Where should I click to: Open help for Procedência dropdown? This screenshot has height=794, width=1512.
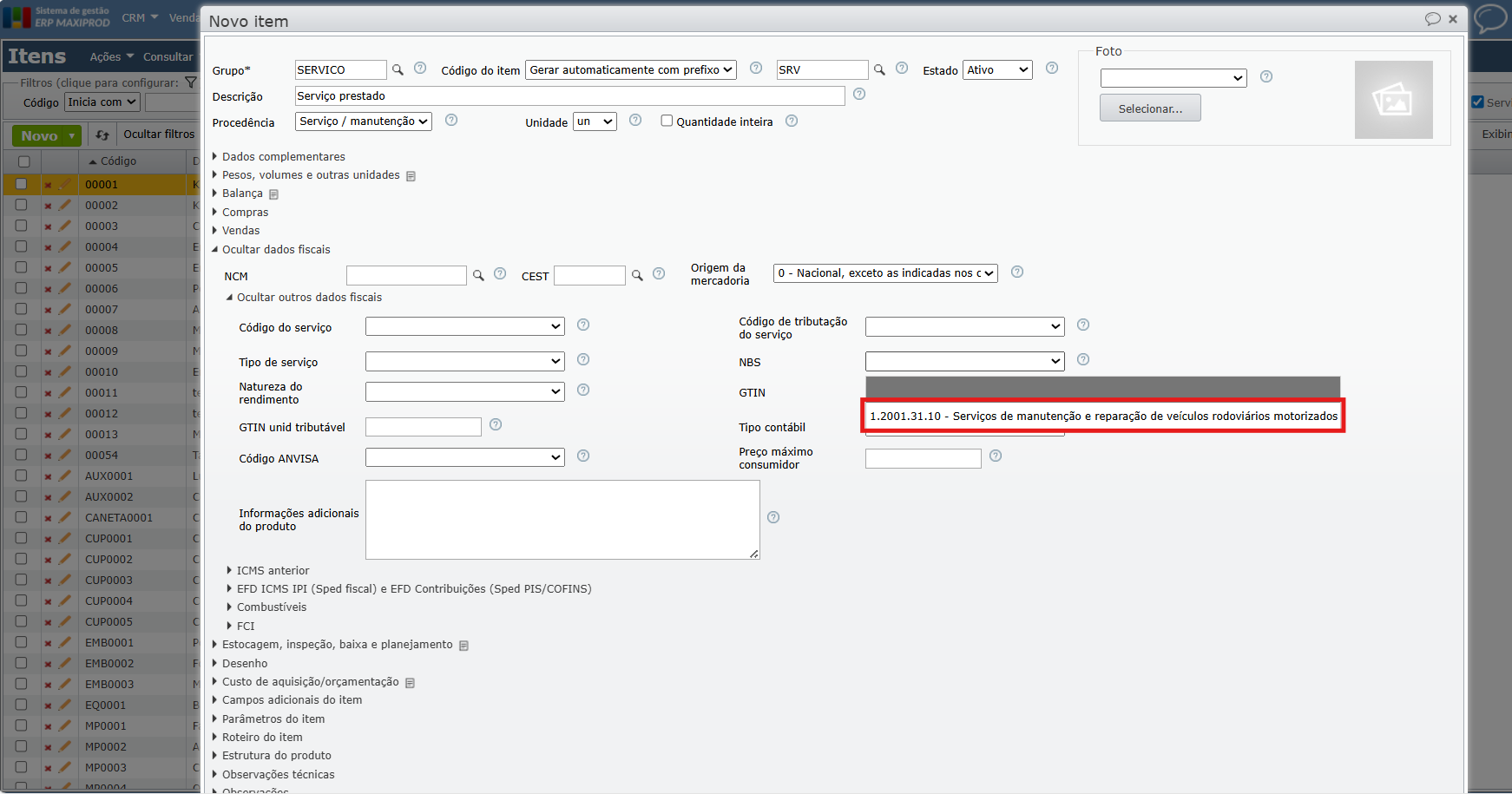pos(451,120)
